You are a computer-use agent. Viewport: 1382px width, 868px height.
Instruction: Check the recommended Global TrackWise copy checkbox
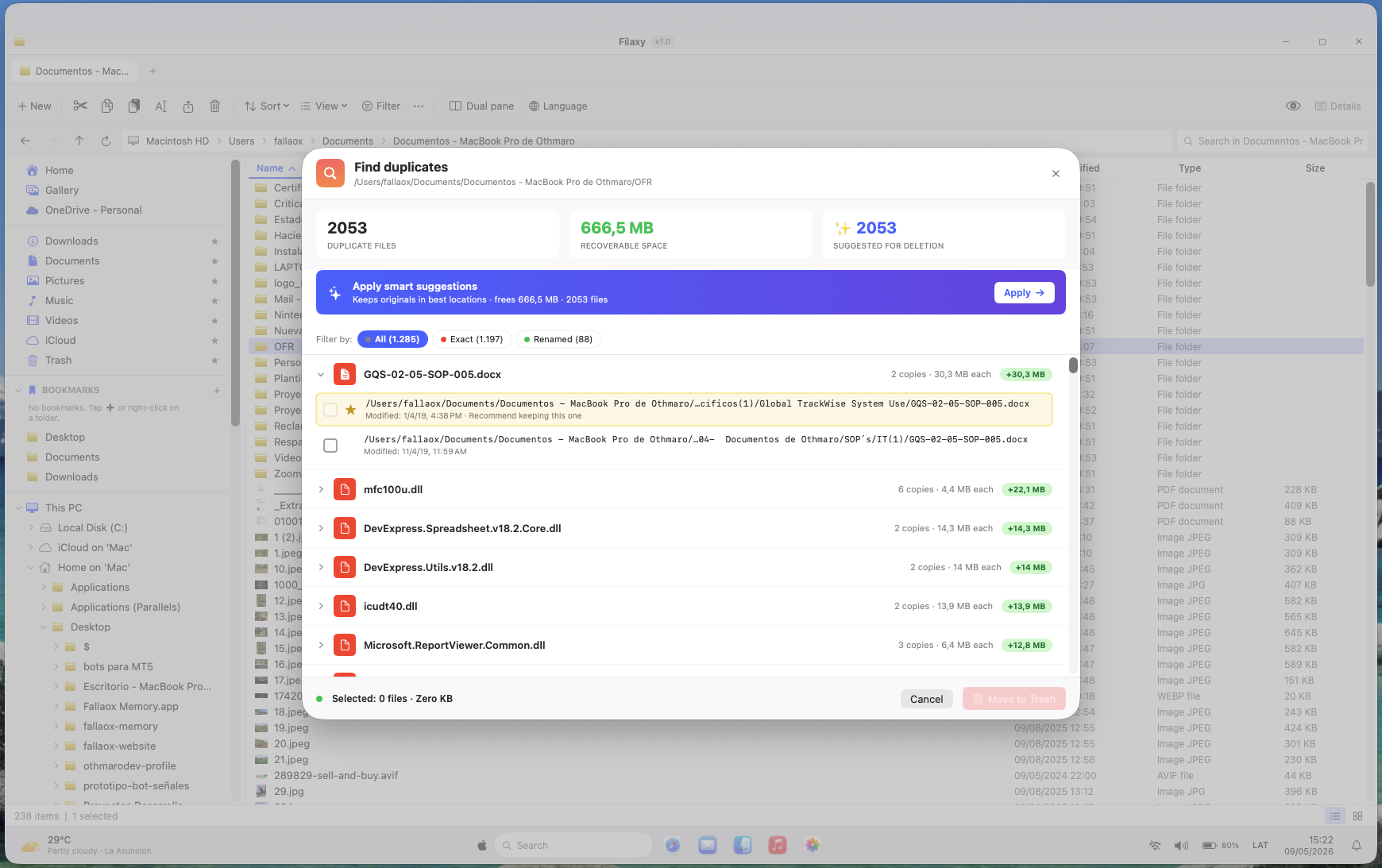click(x=330, y=410)
